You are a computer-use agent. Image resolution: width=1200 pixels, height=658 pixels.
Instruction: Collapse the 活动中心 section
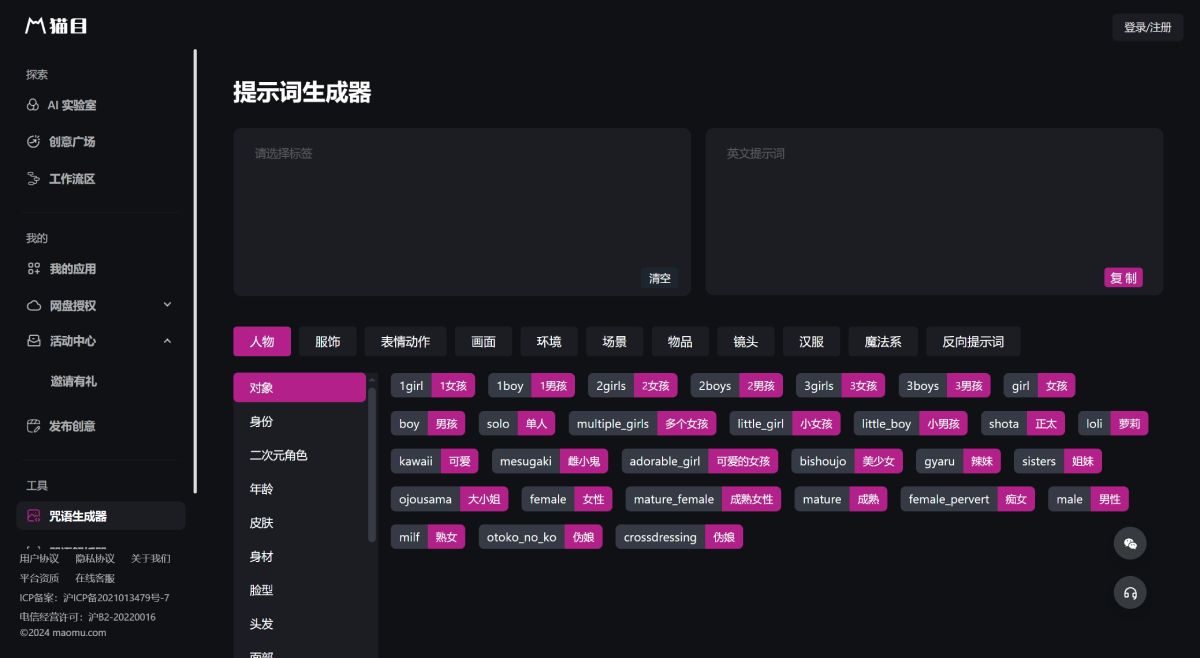167,340
